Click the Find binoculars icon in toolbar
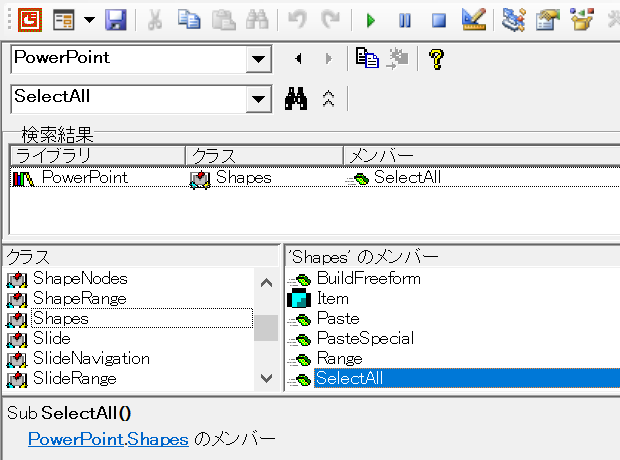Viewport: 620px width, 460px height. click(x=257, y=19)
